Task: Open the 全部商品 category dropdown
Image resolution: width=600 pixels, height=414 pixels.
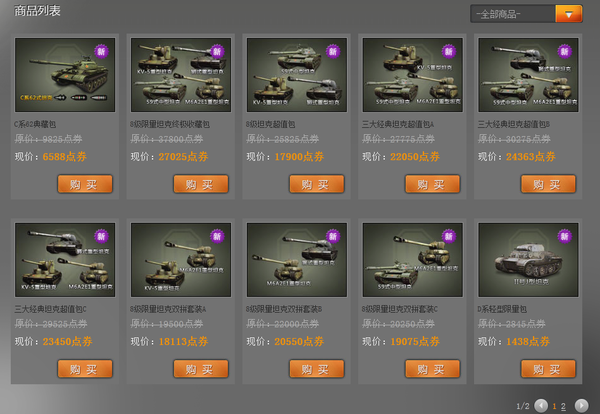Action: [513, 14]
